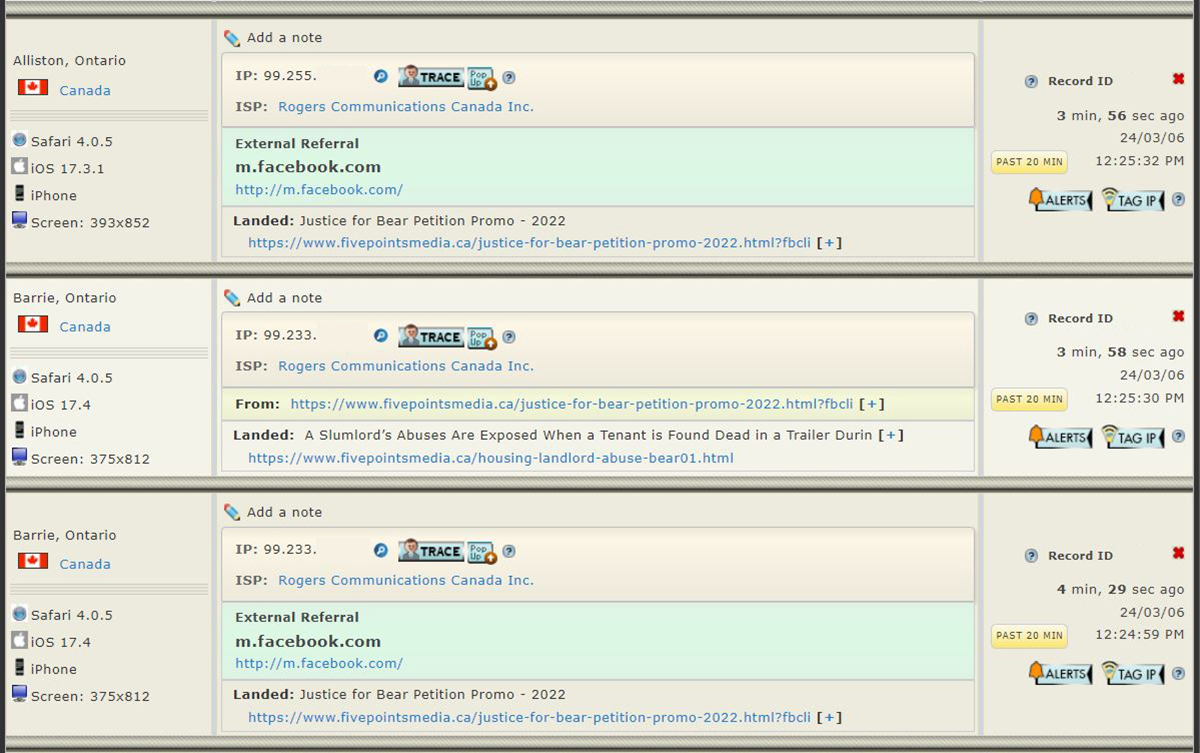The width and height of the screenshot is (1200, 753).
Task: Open Pop Up icon in 12:25:30 PM record
Action: 482,338
